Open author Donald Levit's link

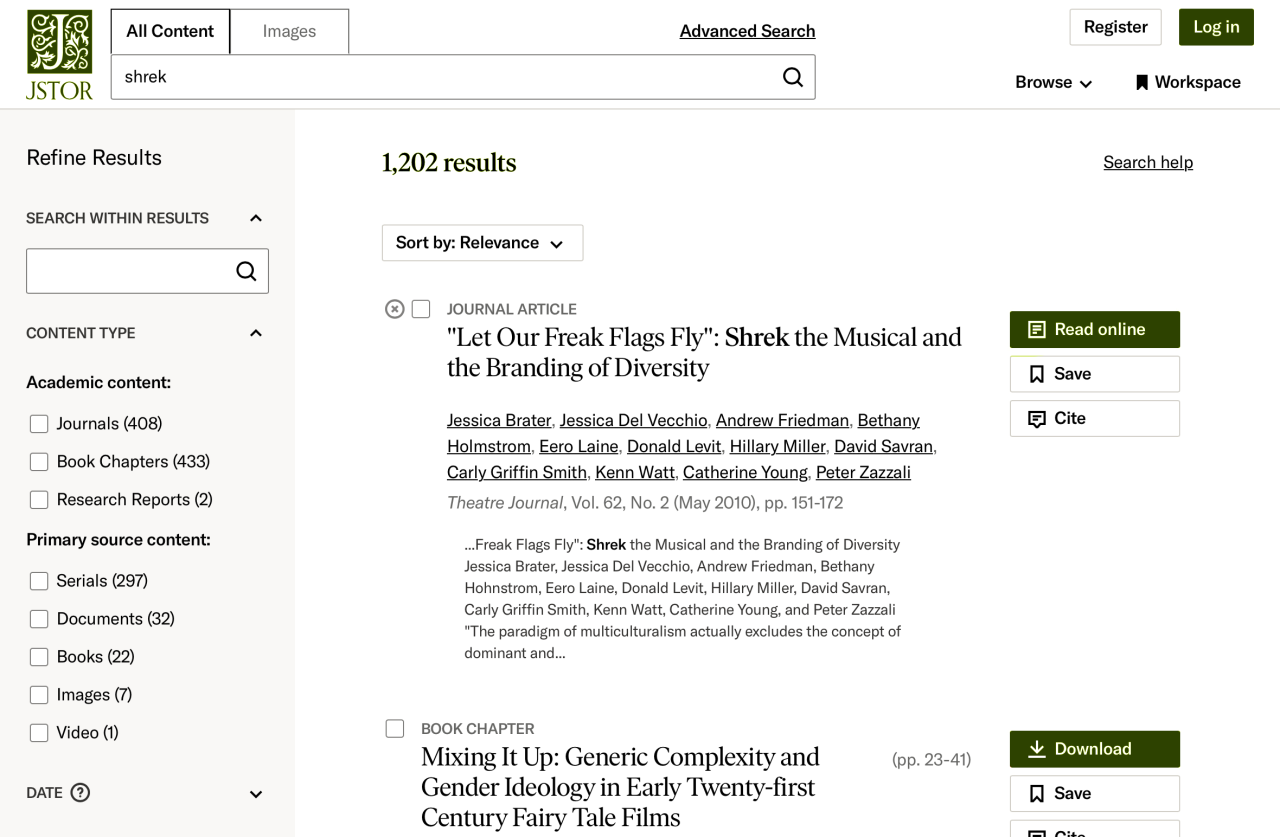[x=674, y=446]
